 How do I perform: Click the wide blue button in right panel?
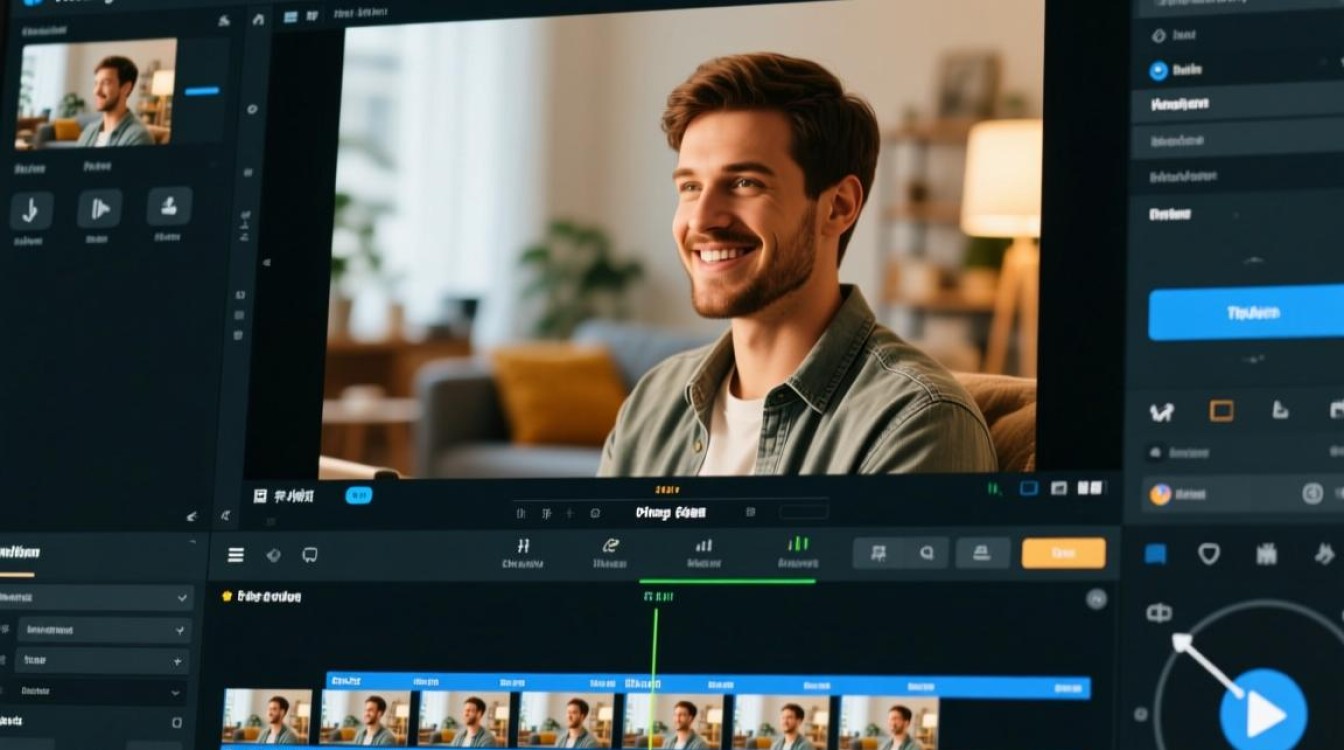pyautogui.click(x=1246, y=313)
